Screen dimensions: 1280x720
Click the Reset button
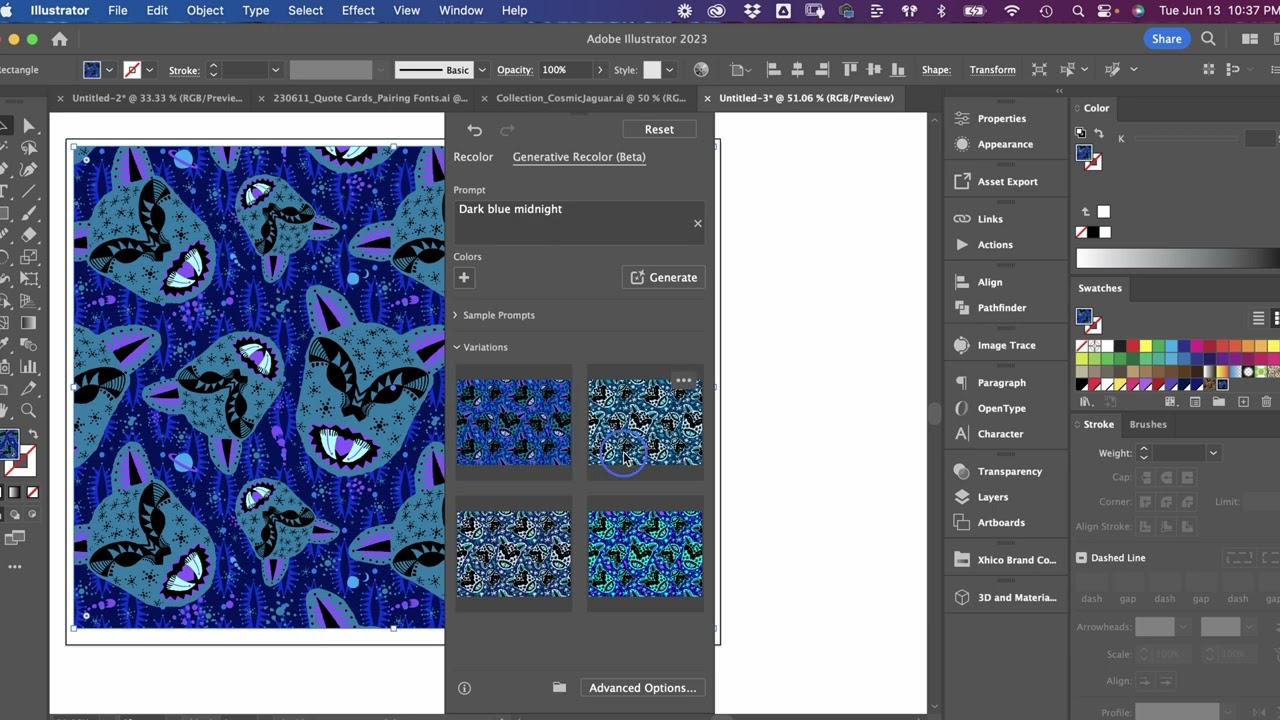659,129
